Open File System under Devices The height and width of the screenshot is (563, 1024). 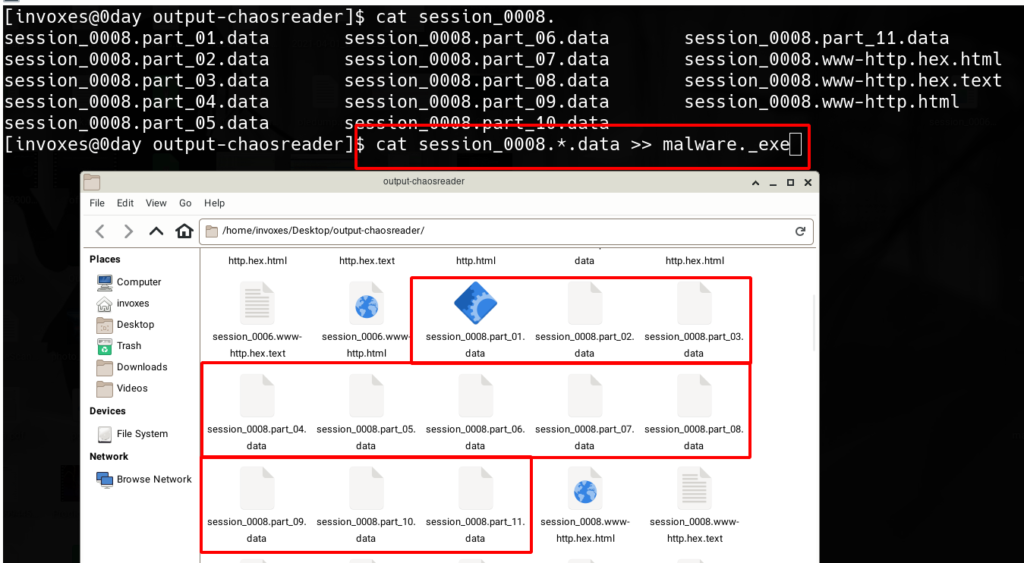pyautogui.click(x=133, y=434)
